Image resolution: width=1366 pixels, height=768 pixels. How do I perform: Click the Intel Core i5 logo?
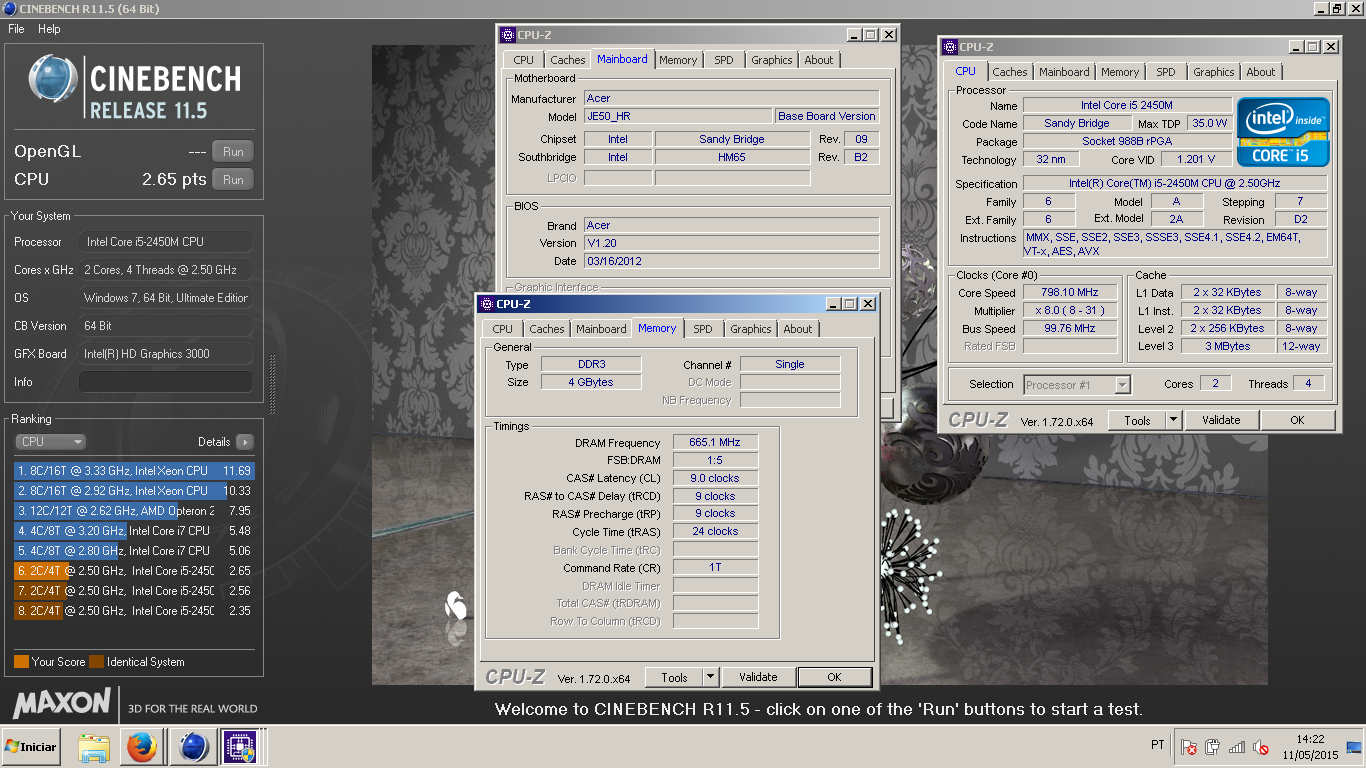pyautogui.click(x=1283, y=132)
